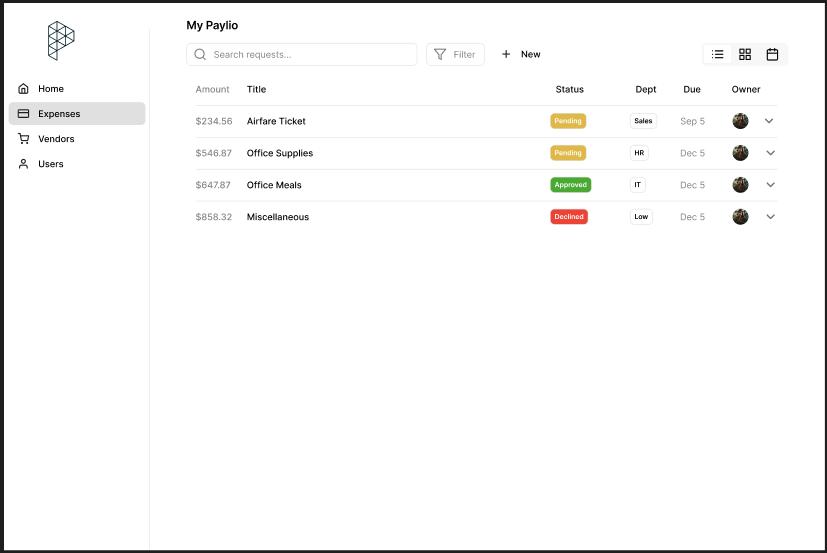The height and width of the screenshot is (553, 827).
Task: Sort by the Amount column header
Action: (212, 89)
